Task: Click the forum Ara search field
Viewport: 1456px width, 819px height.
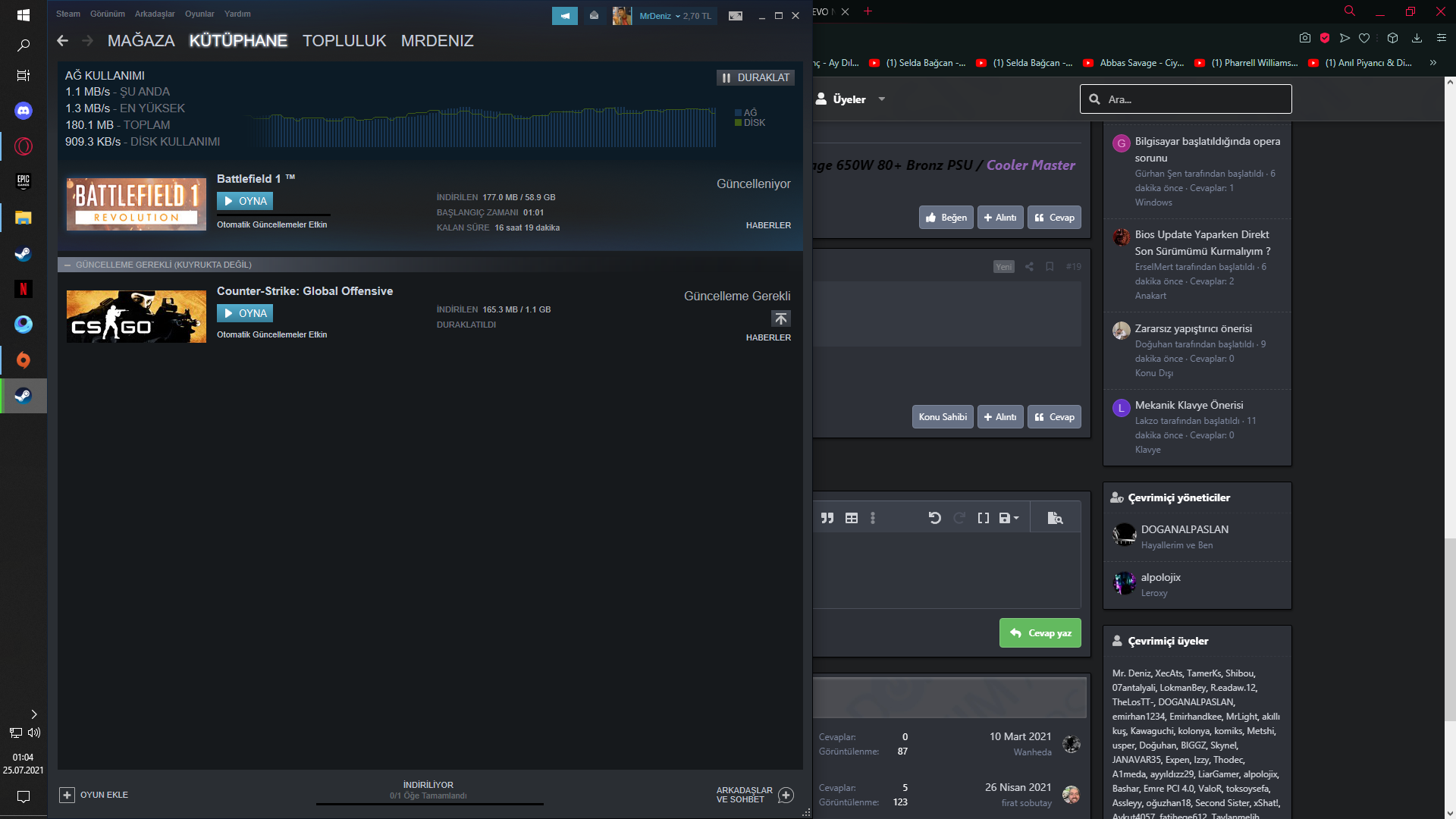Action: tap(1186, 99)
